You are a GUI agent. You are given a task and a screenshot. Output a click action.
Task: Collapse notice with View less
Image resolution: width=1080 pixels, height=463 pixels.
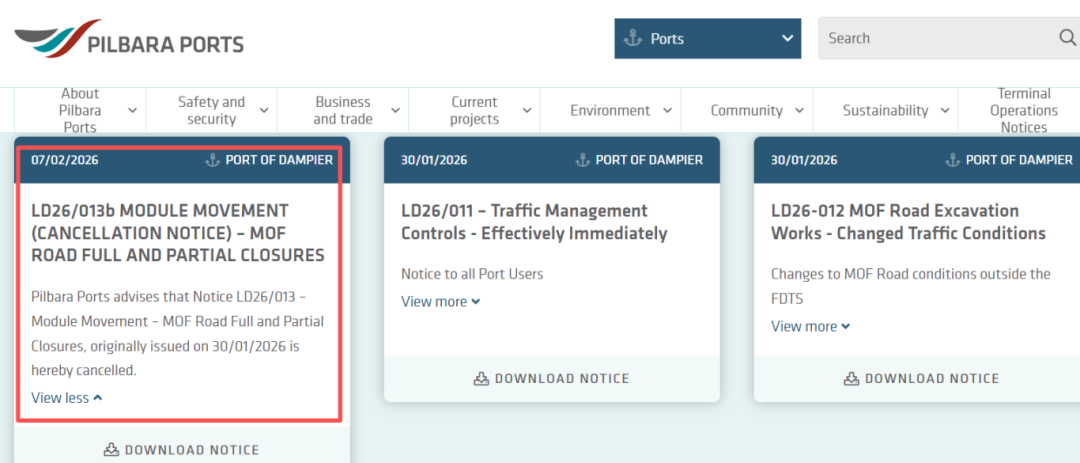(66, 397)
